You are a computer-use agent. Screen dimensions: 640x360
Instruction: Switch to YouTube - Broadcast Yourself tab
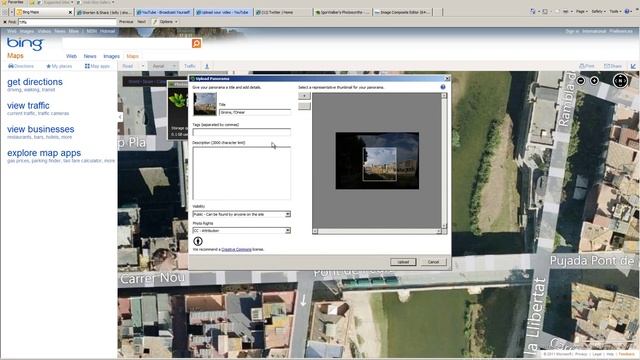164,12
